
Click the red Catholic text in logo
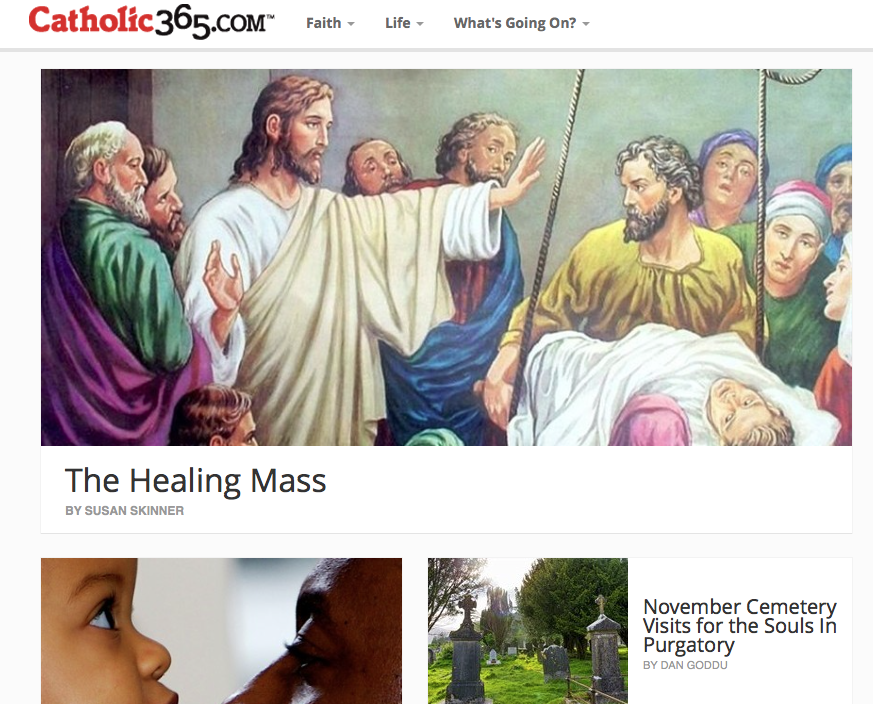click(91, 19)
